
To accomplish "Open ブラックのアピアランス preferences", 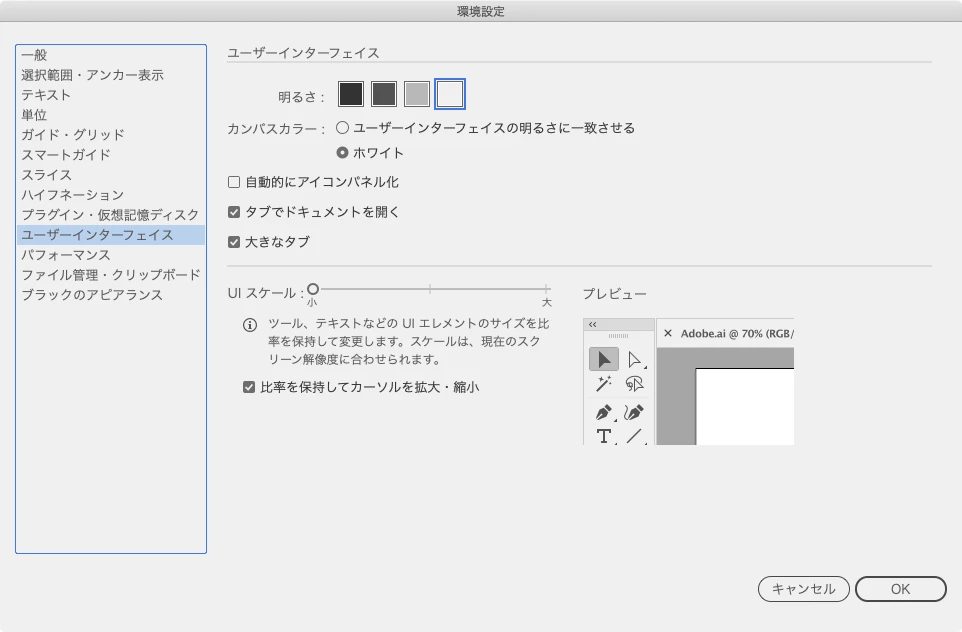I will tap(110, 295).
